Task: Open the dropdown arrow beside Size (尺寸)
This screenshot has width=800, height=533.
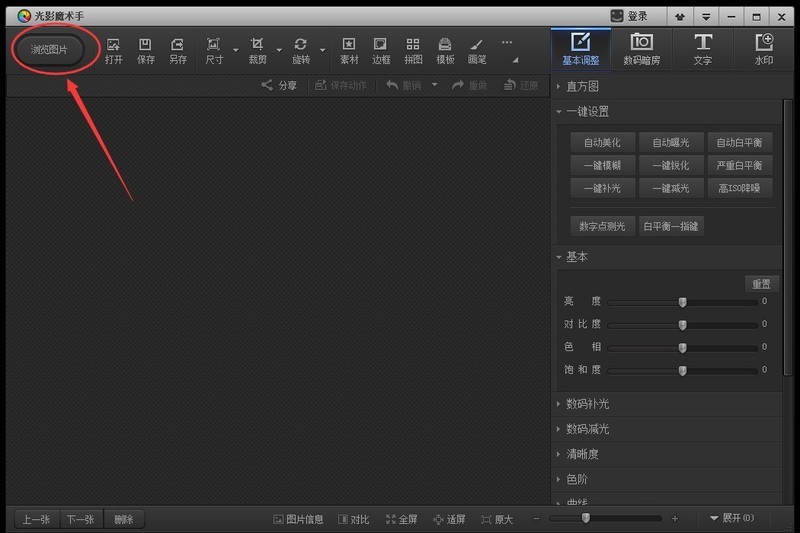Action: click(x=236, y=50)
